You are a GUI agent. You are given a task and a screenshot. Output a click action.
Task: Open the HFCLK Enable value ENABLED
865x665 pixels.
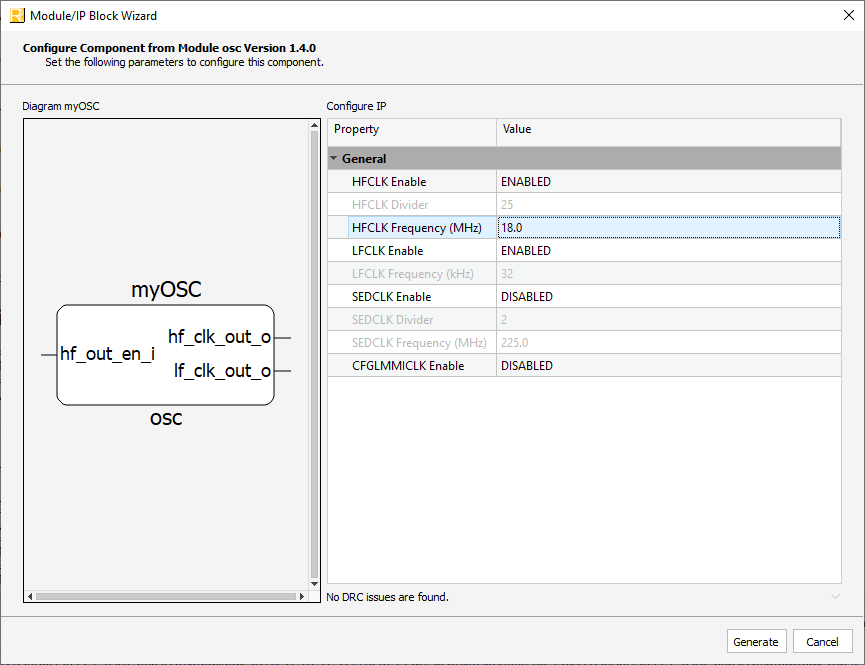669,182
